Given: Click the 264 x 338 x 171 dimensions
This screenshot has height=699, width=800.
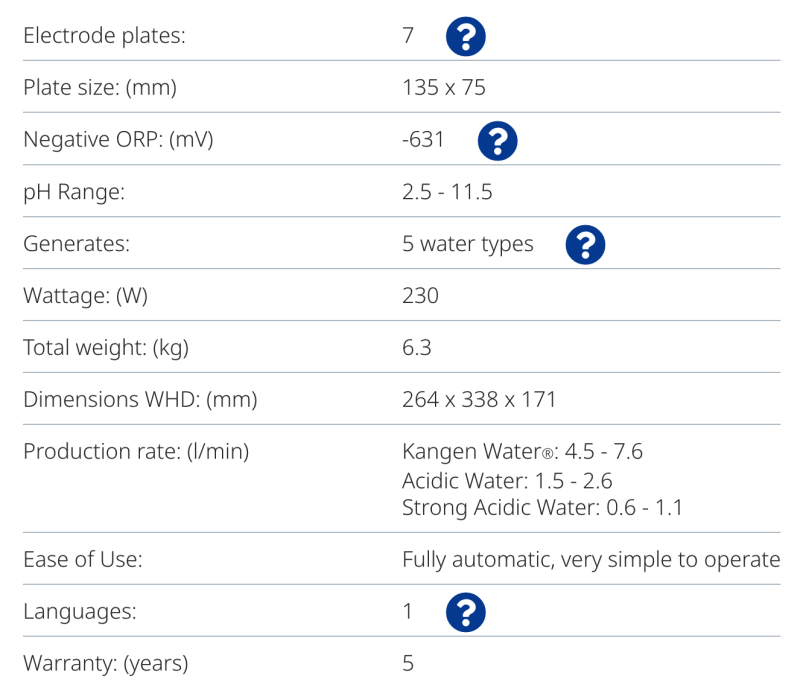Looking at the screenshot, I should (479, 400).
